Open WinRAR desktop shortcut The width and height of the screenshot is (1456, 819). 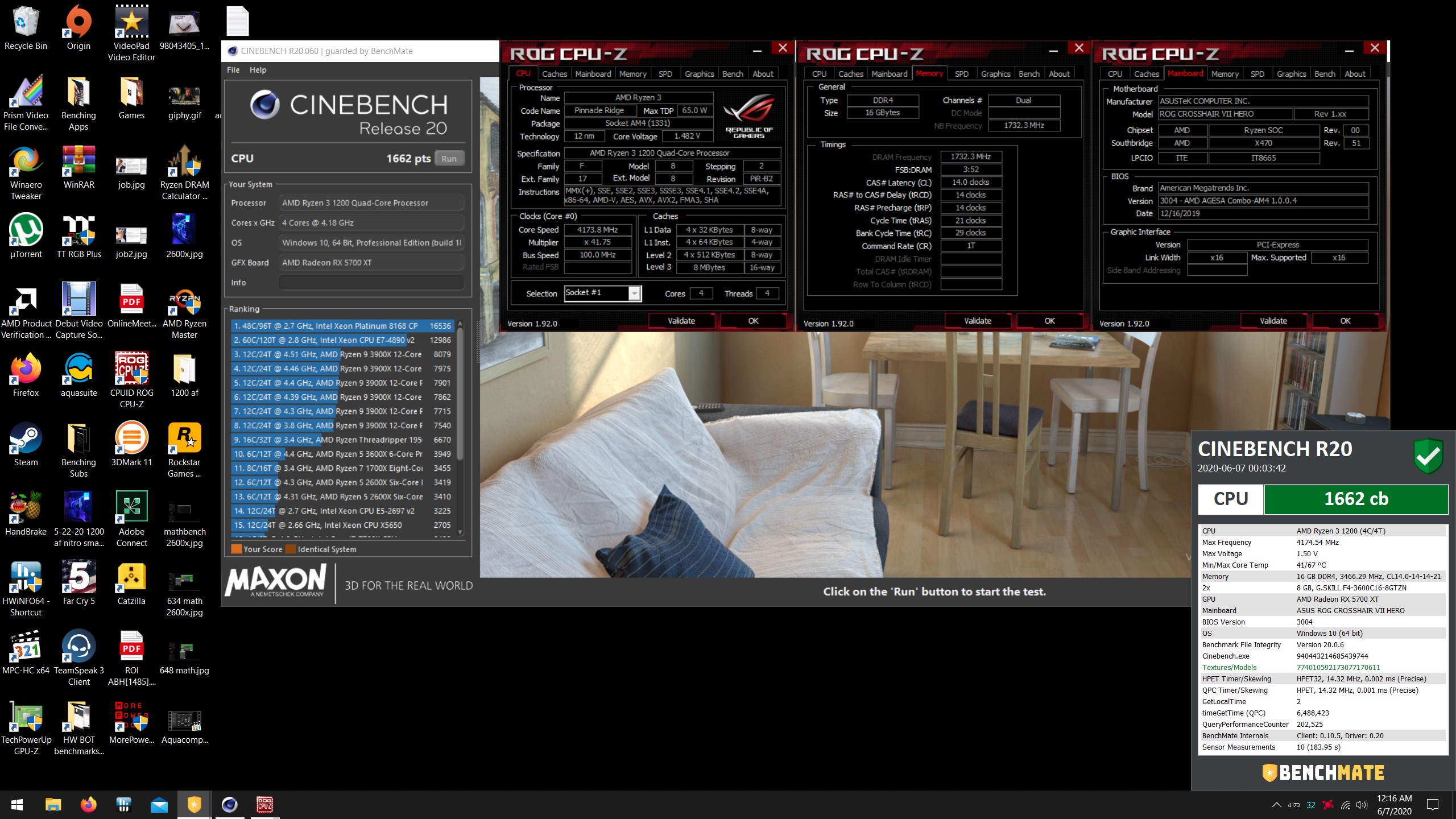78,166
